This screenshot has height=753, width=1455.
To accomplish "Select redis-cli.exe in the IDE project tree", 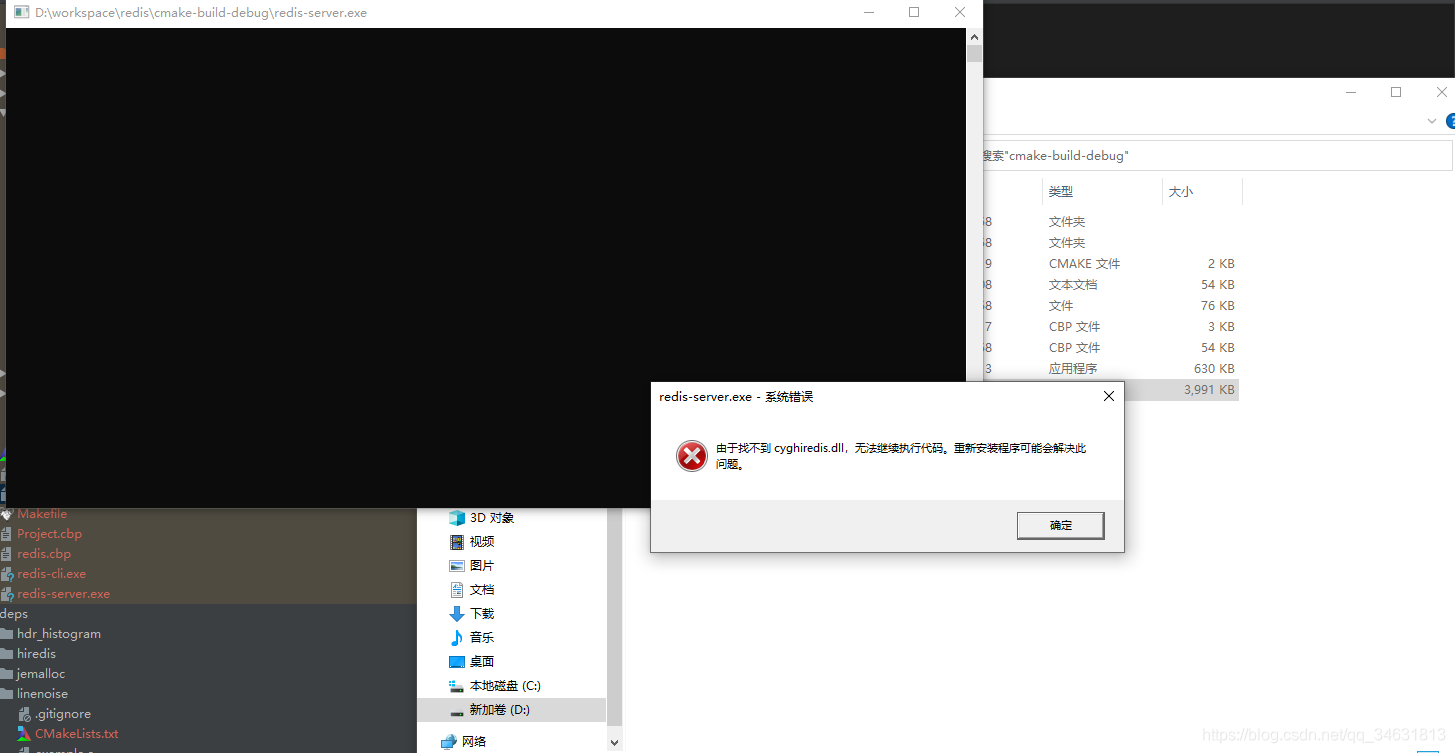I will 51,574.
